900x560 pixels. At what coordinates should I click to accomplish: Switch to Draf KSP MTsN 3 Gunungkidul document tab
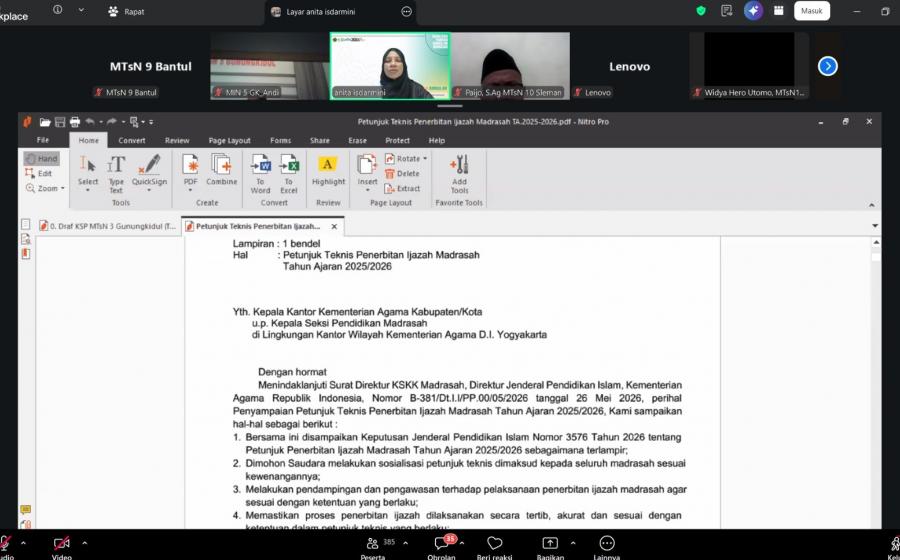pos(107,226)
